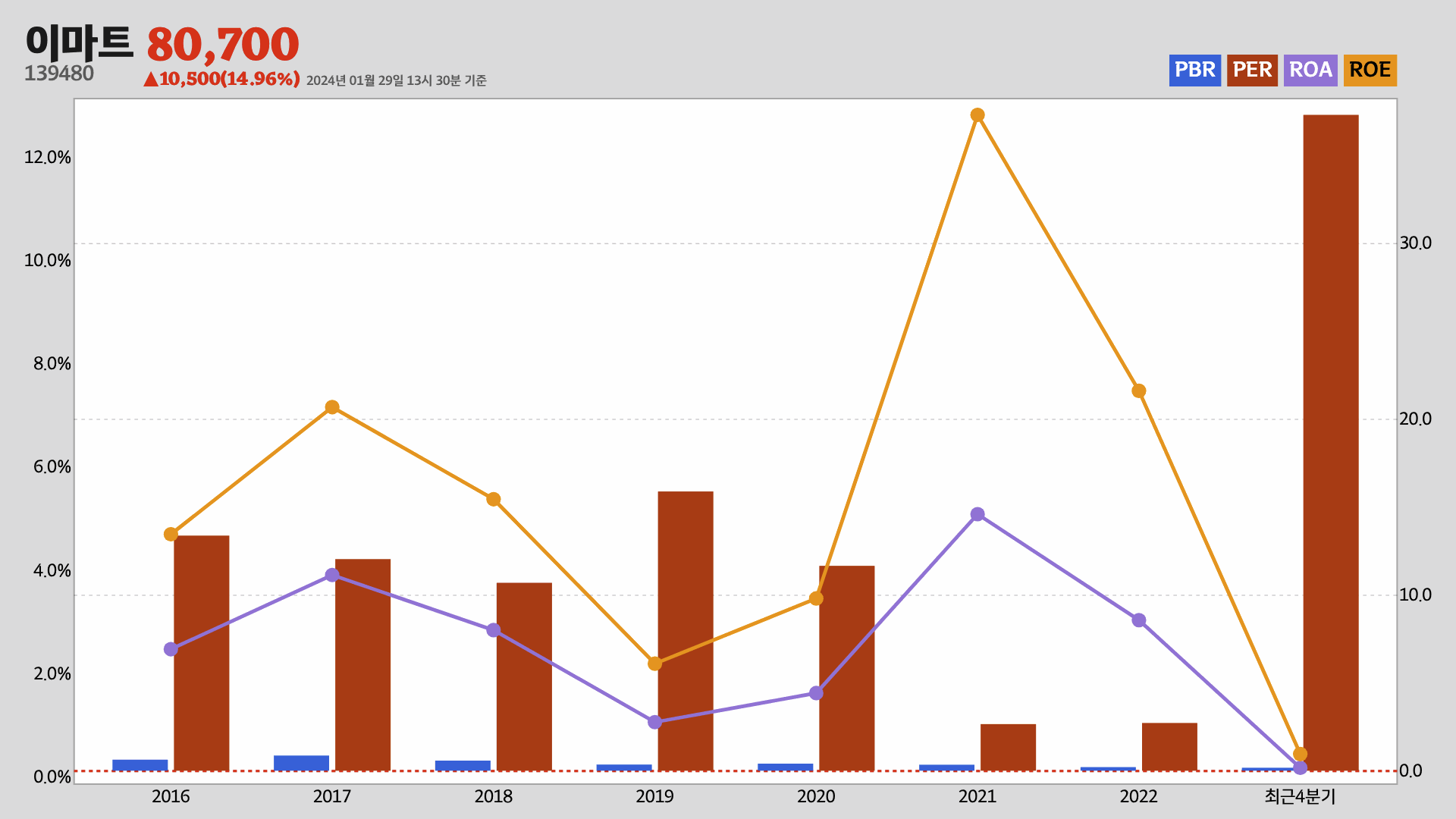Click the 8.0% left axis label
This screenshot has height=819, width=1456.
52,363
